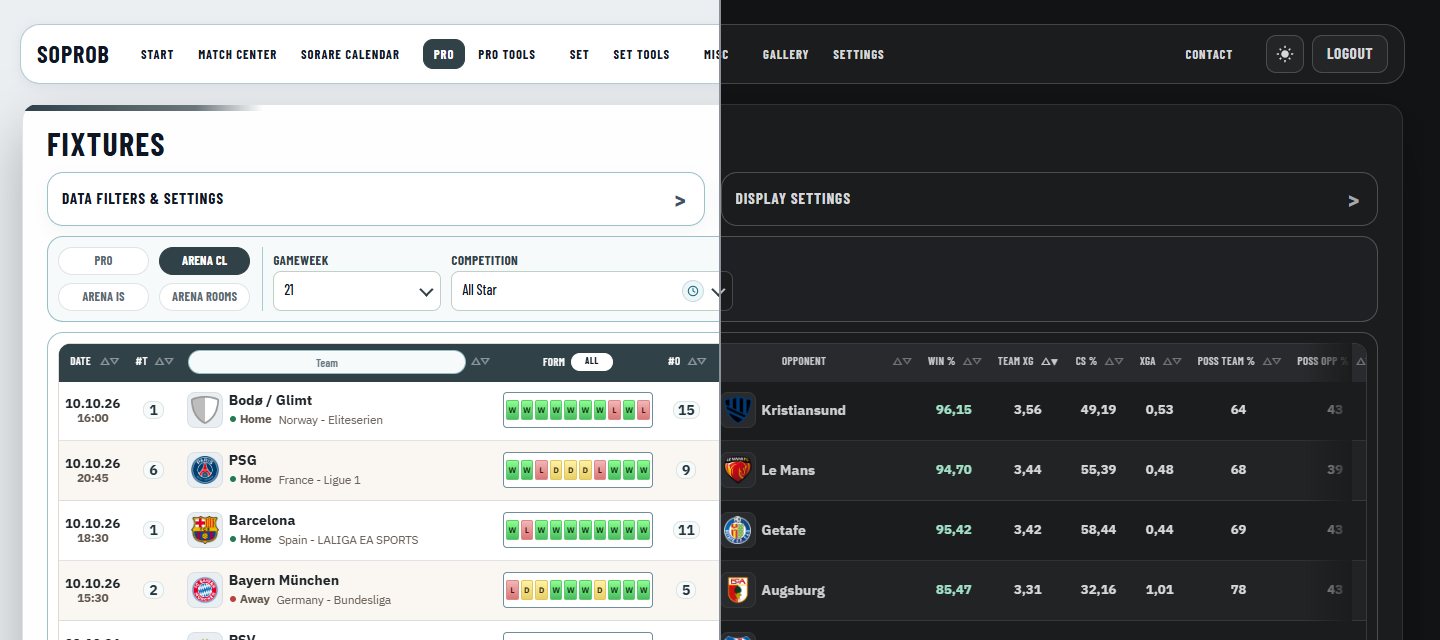1440x640 pixels.
Task: Click the Getafe opponent crest
Action: [x=738, y=530]
